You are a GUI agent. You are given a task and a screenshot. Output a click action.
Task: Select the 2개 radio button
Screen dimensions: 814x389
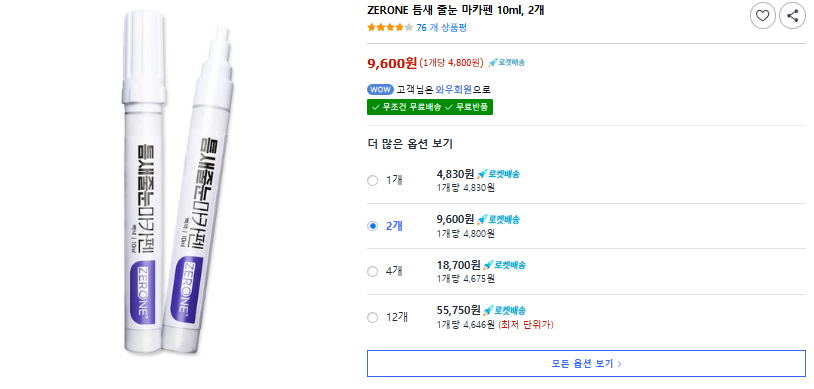coord(372,226)
